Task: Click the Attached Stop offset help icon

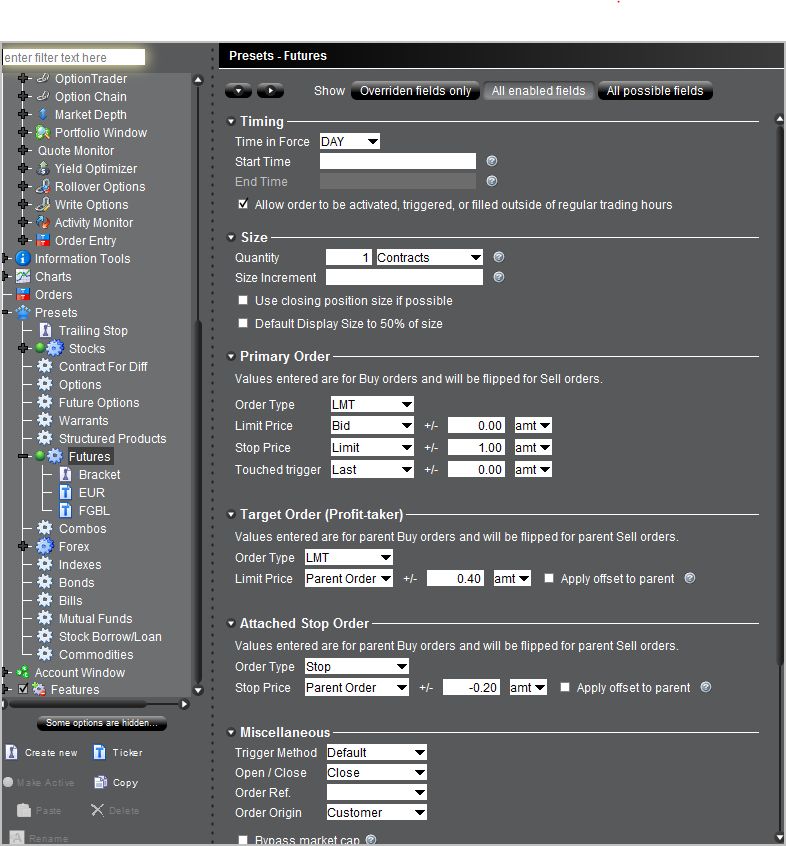Action: point(706,687)
